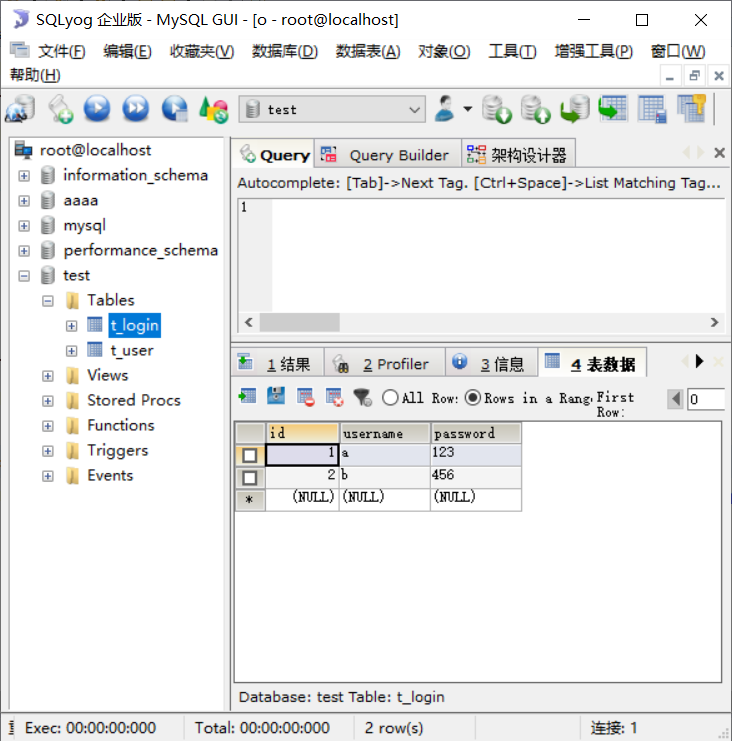Click the funnel filter icon
This screenshot has width=732, height=741.
pyautogui.click(x=363, y=397)
